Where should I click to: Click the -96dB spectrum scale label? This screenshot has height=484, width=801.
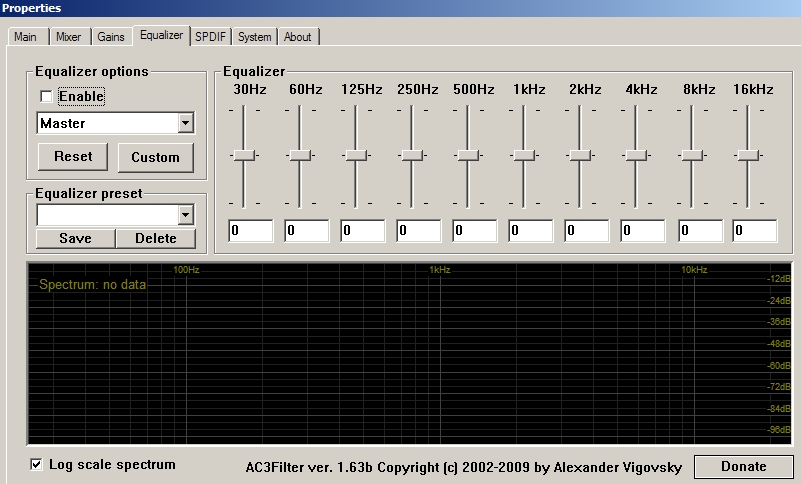tap(779, 429)
